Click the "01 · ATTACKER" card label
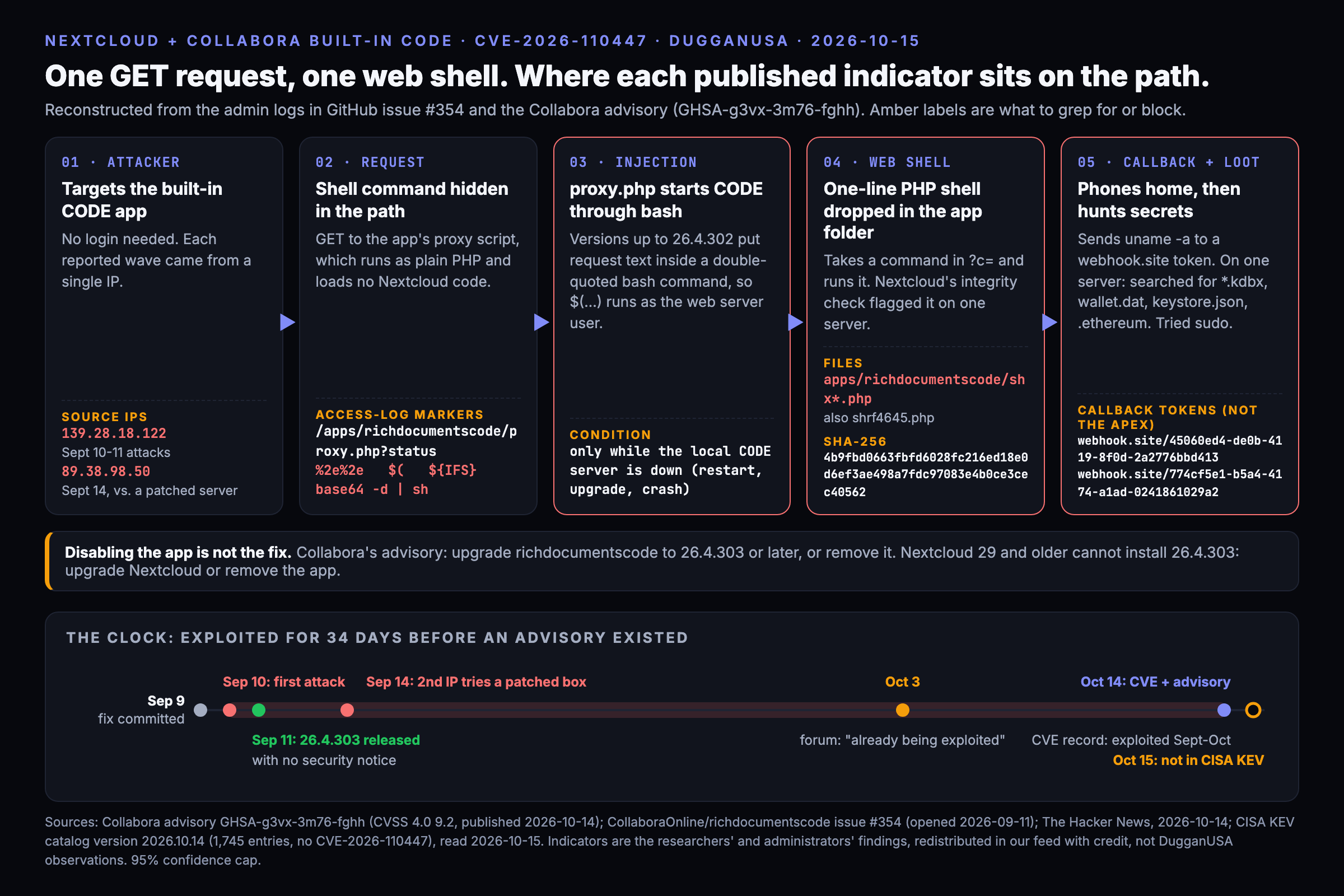 [x=120, y=162]
